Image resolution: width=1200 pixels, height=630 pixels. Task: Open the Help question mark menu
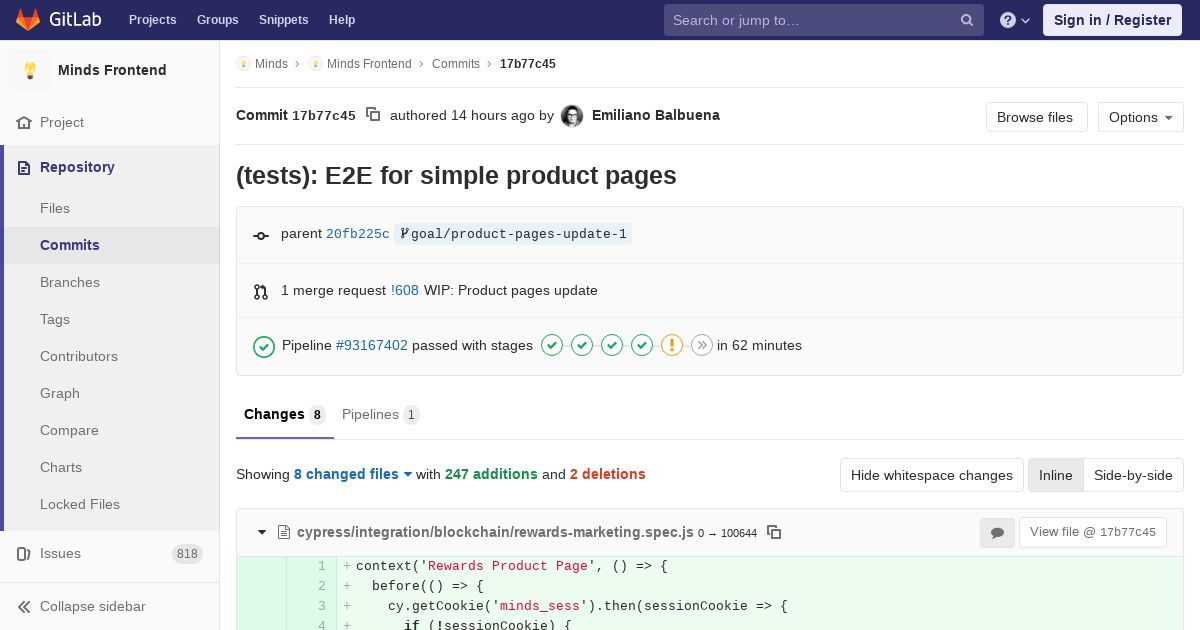click(1015, 20)
